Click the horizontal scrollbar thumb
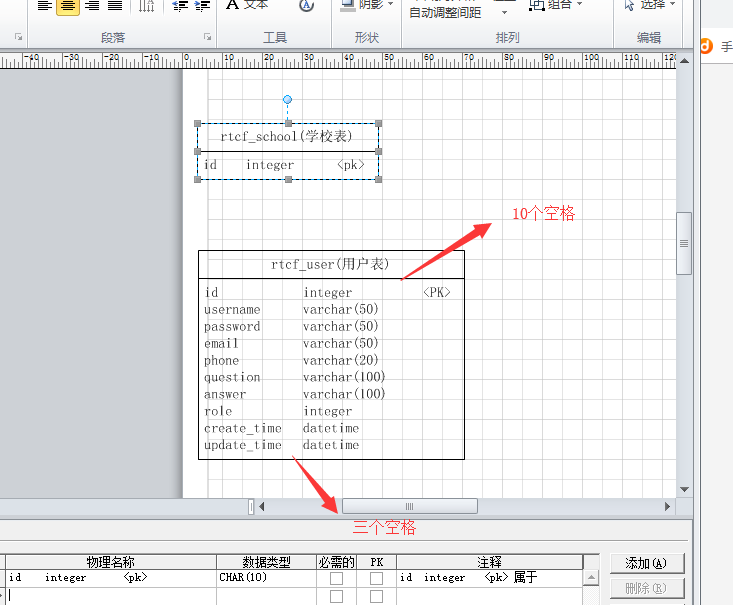Viewport: 733px width, 605px height. coord(410,506)
